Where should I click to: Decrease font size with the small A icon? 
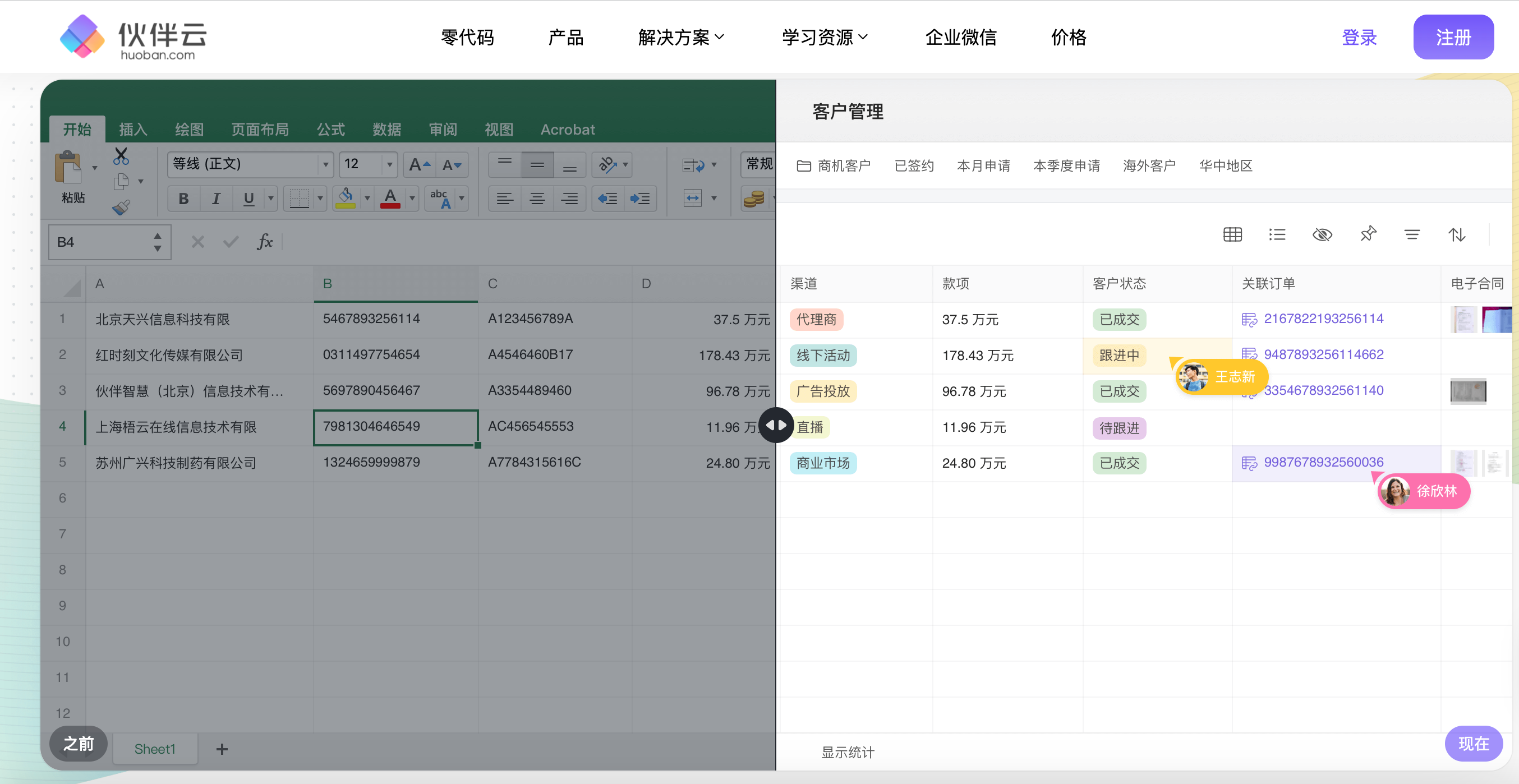(x=452, y=164)
